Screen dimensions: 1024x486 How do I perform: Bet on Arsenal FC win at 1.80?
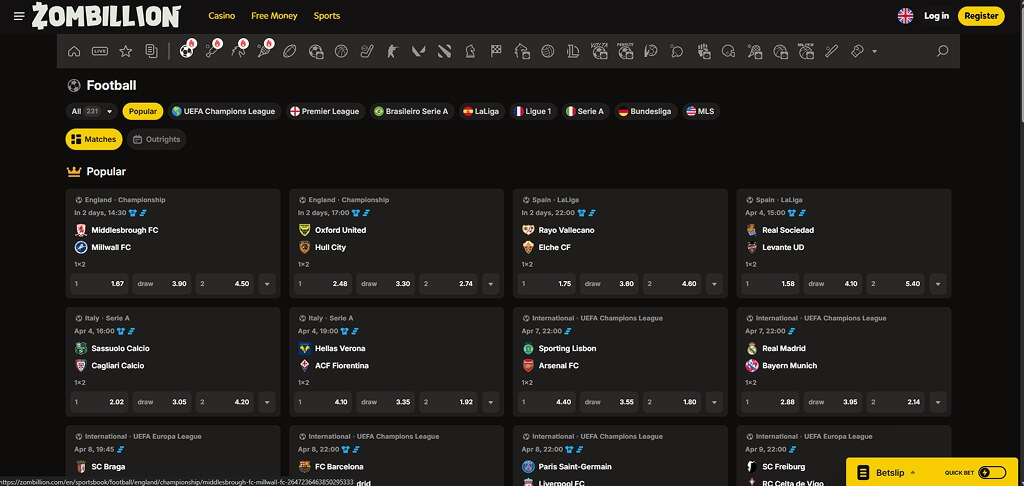672,402
